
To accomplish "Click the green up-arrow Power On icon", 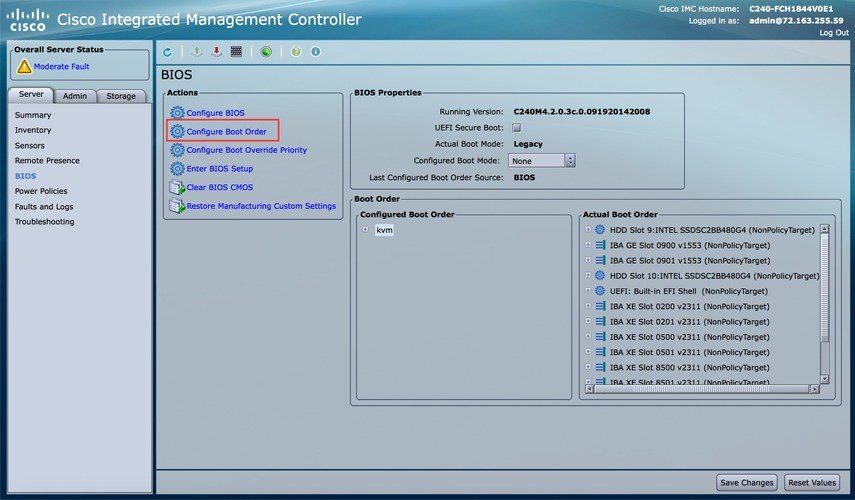I will [197, 52].
